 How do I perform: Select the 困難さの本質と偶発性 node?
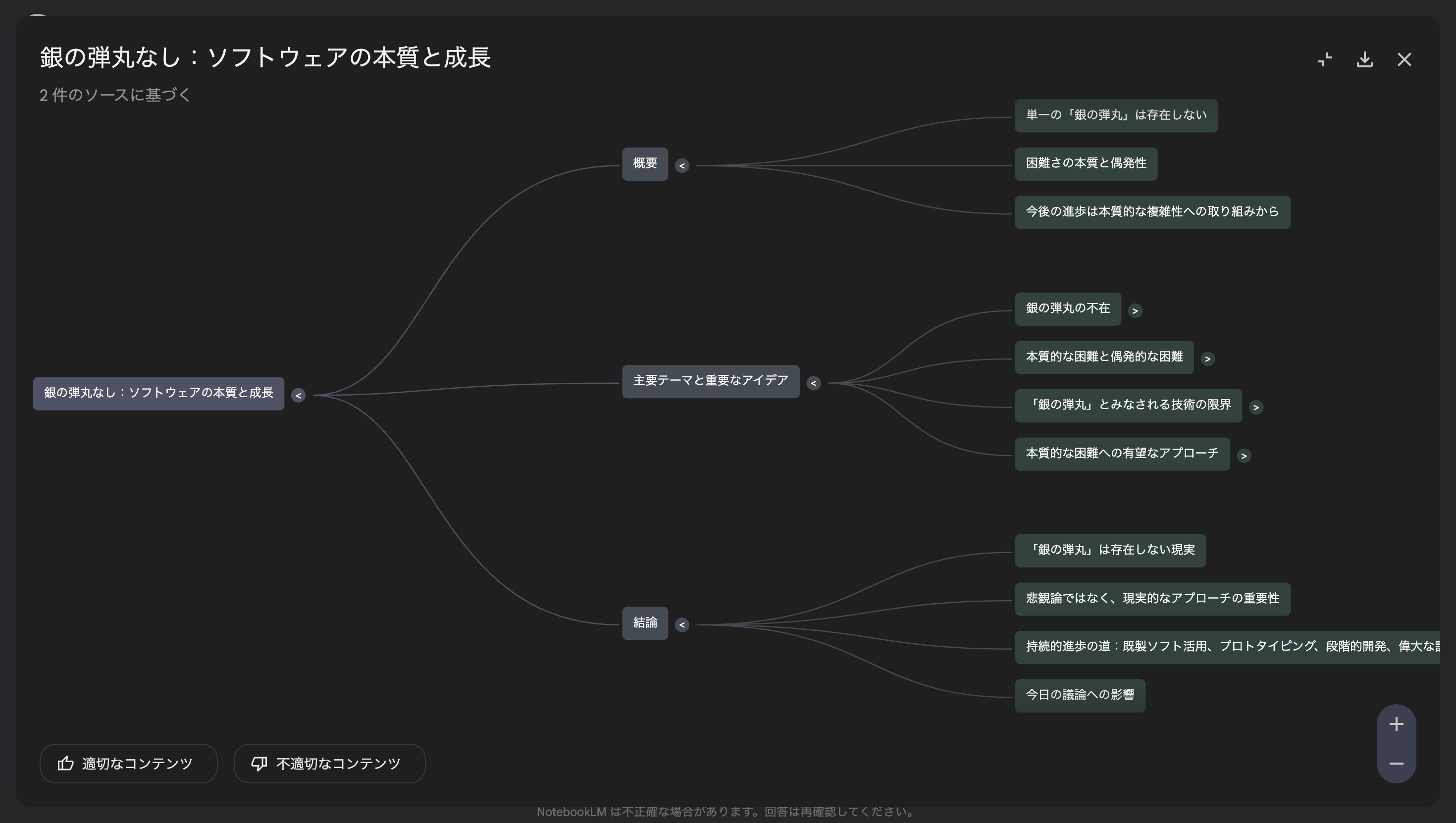click(1086, 164)
